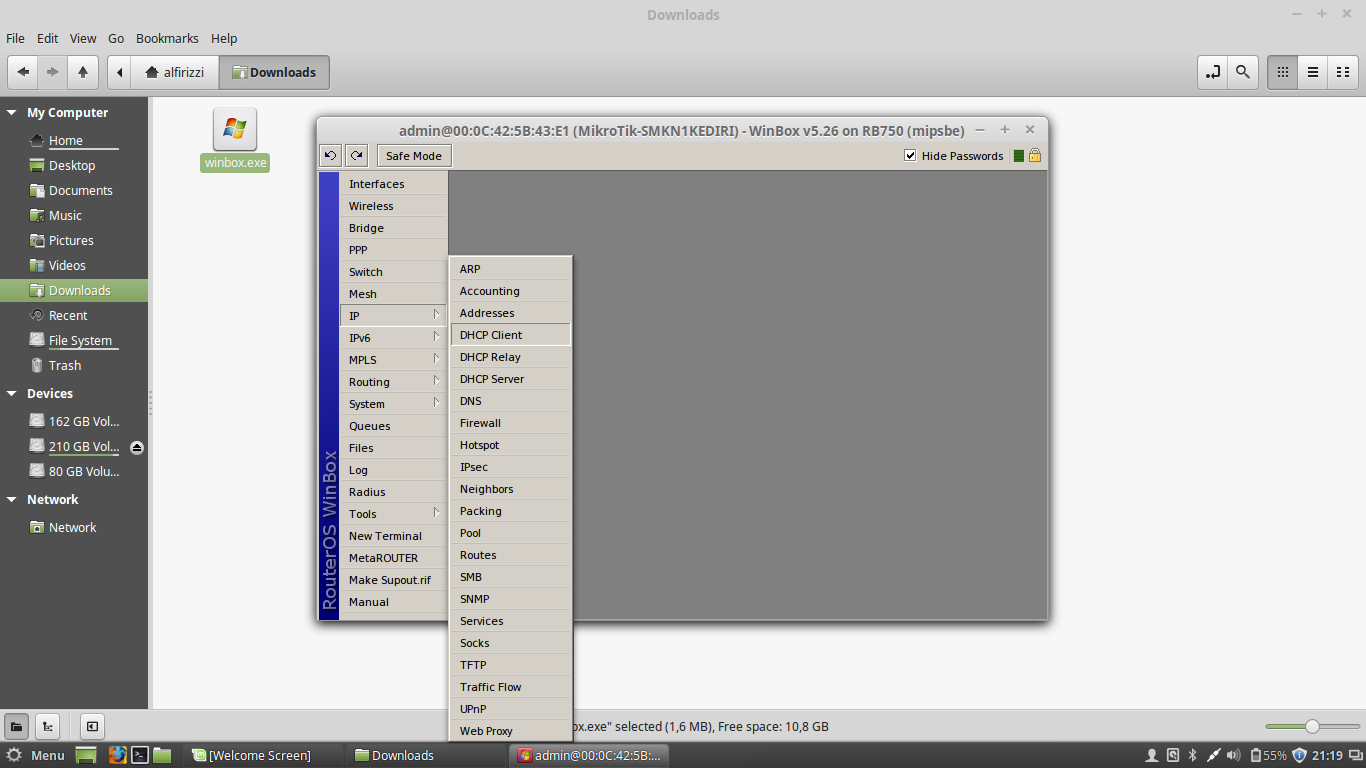Hide the sidebar with collapse icon
This screenshot has height=768, width=1366.
(x=92, y=727)
